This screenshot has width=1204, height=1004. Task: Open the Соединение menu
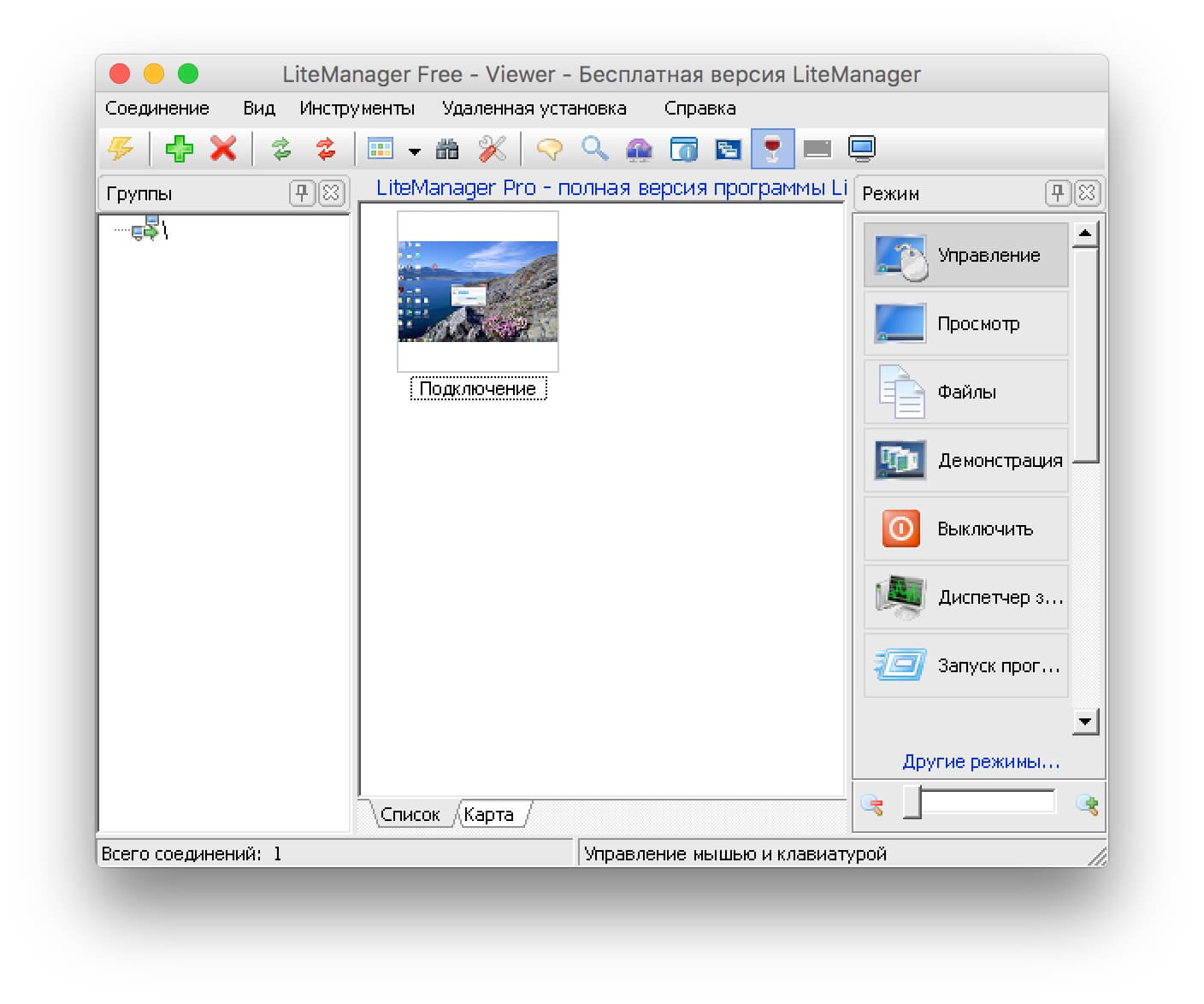pos(157,109)
